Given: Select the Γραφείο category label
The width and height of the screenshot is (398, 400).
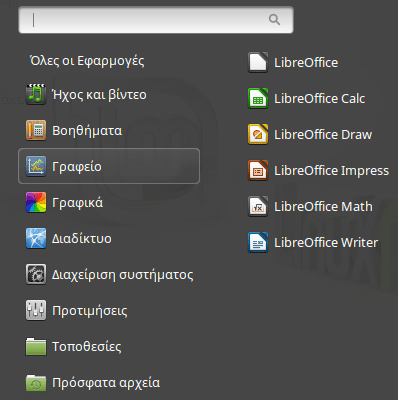Looking at the screenshot, I should (x=77, y=167).
